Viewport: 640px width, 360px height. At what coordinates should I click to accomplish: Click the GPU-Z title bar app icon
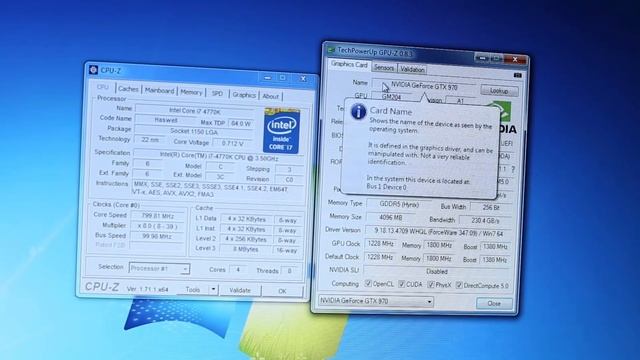coord(331,50)
